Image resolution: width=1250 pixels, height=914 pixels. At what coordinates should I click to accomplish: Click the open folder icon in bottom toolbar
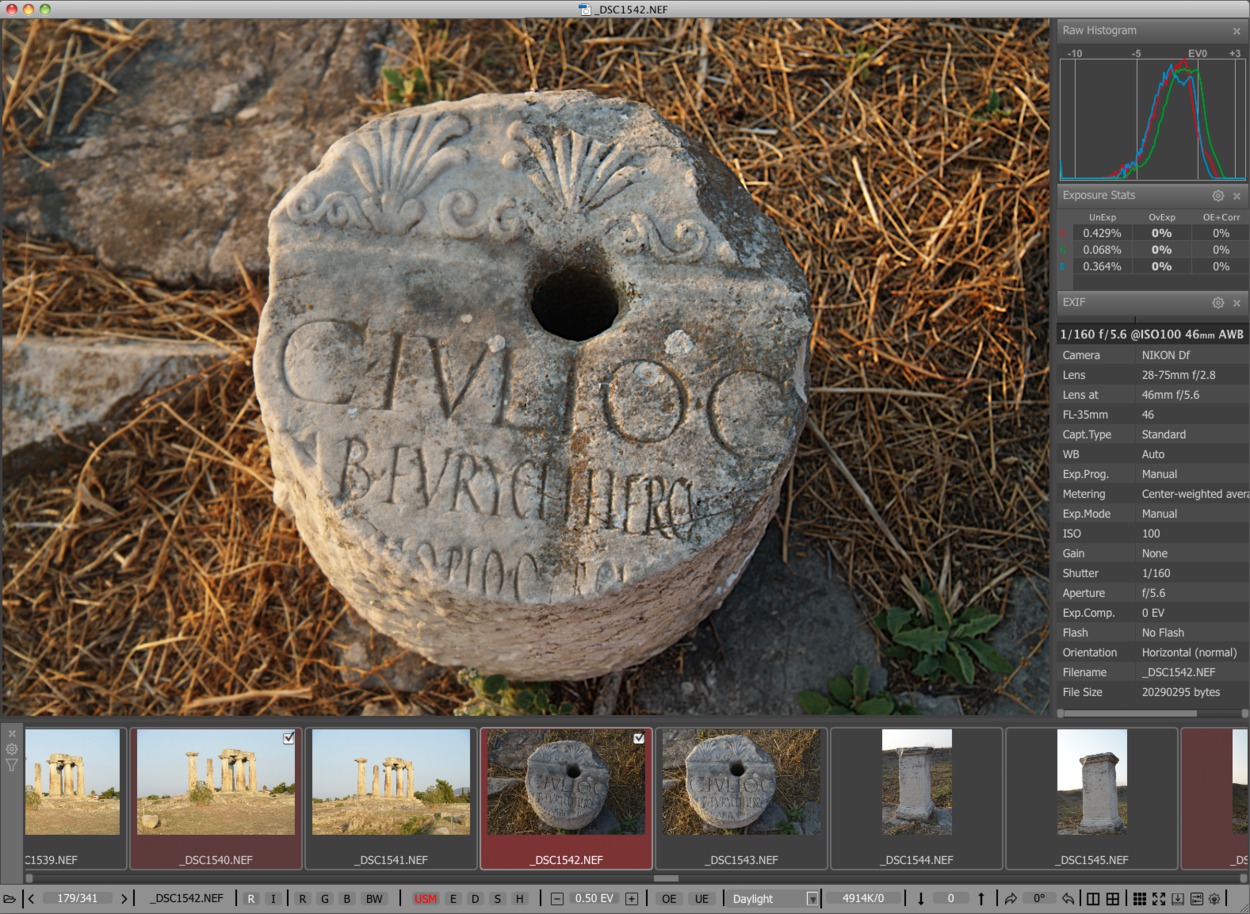click(x=10, y=899)
